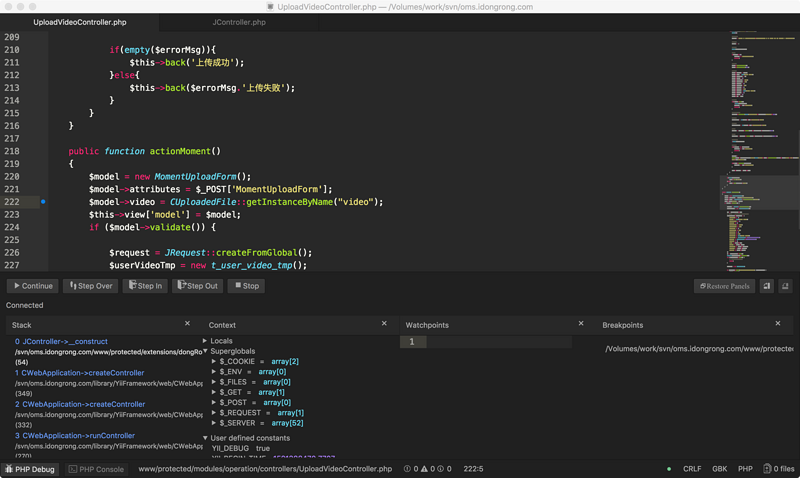Click the minimap code overview

click(x=762, y=152)
